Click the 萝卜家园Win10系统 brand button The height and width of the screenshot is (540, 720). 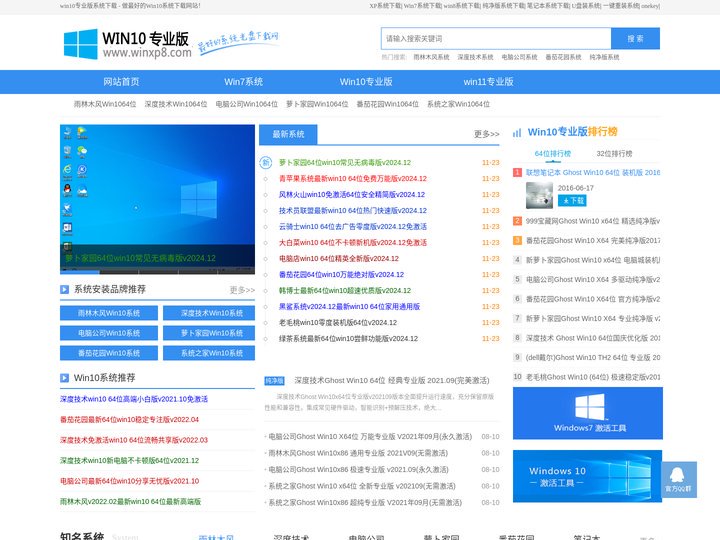click(x=209, y=333)
